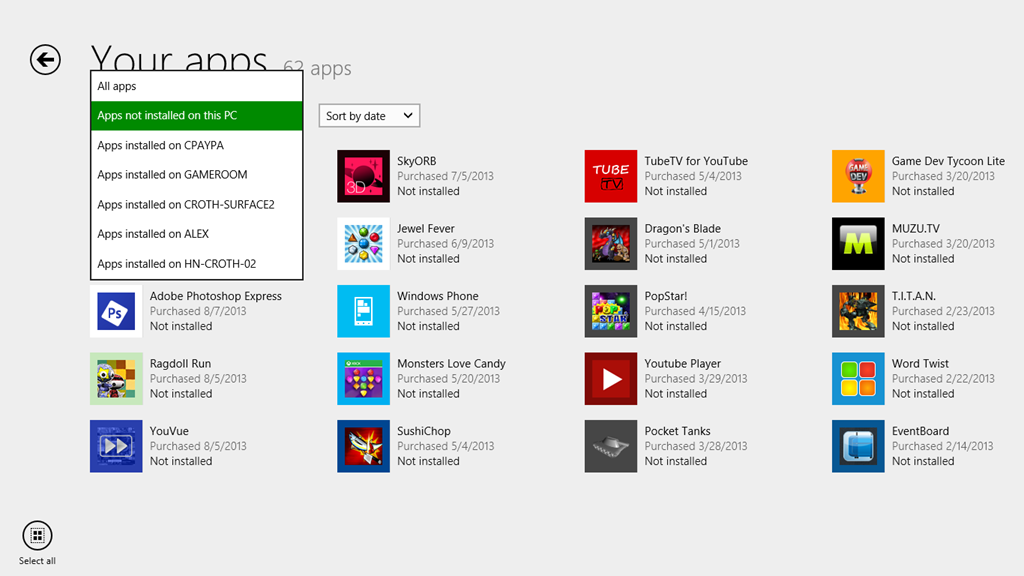Click the Purchased 2/14/2013 date
The height and width of the screenshot is (576, 1024).
tap(942, 446)
